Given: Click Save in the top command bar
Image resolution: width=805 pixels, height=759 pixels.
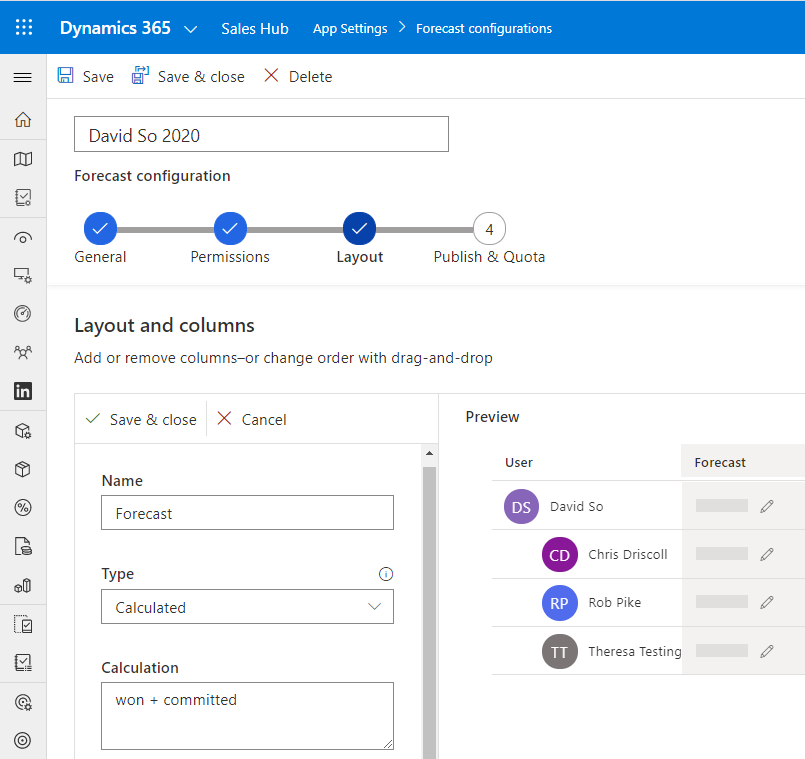Looking at the screenshot, I should pyautogui.click(x=86, y=77).
